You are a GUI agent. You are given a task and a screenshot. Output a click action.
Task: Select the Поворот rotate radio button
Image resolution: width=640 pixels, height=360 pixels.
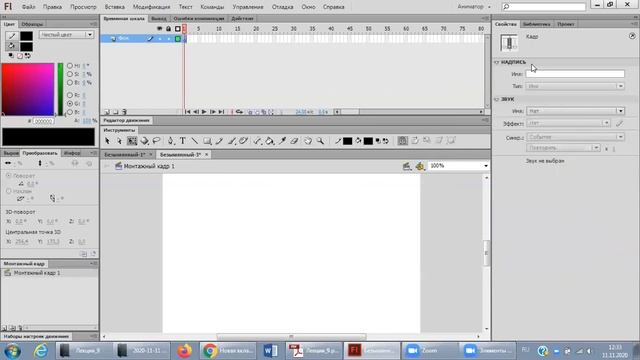[9, 176]
